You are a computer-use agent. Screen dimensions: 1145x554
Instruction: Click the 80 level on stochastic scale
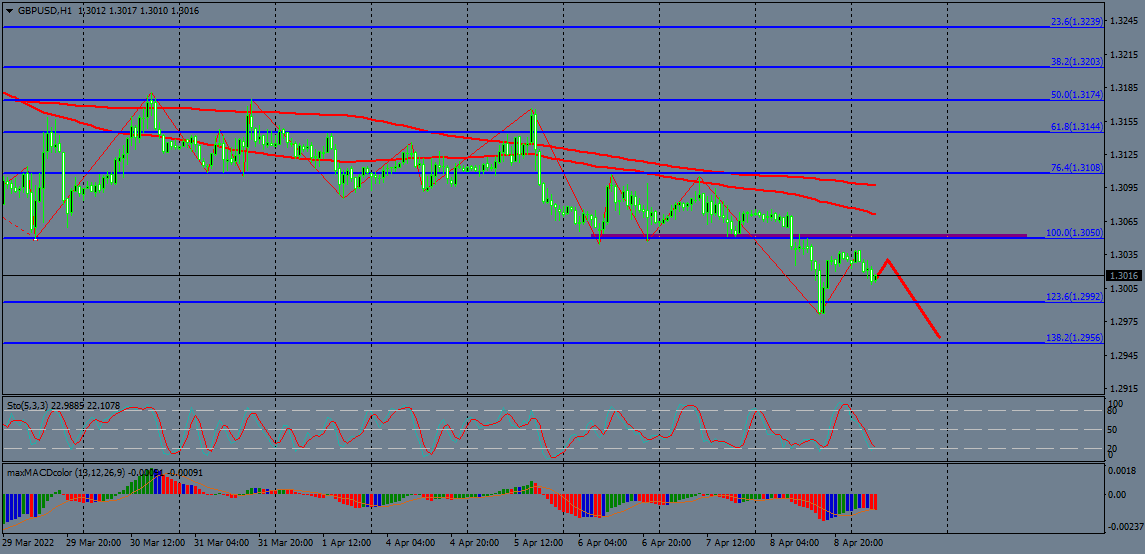pyautogui.click(x=1111, y=411)
